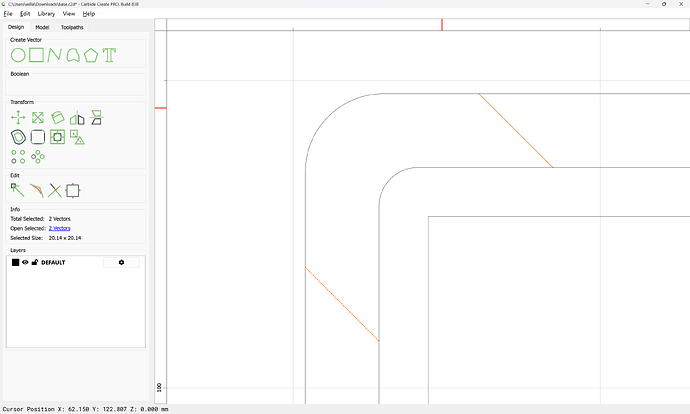Click the '2 Vectors' open selected link

click(60, 228)
